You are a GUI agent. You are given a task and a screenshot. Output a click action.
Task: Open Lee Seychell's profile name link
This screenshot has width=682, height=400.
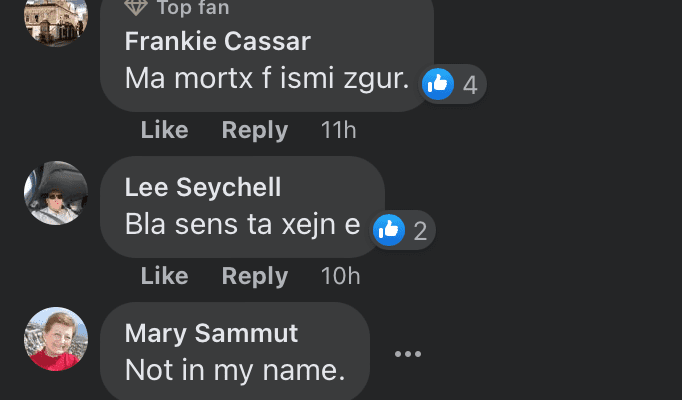(202, 187)
